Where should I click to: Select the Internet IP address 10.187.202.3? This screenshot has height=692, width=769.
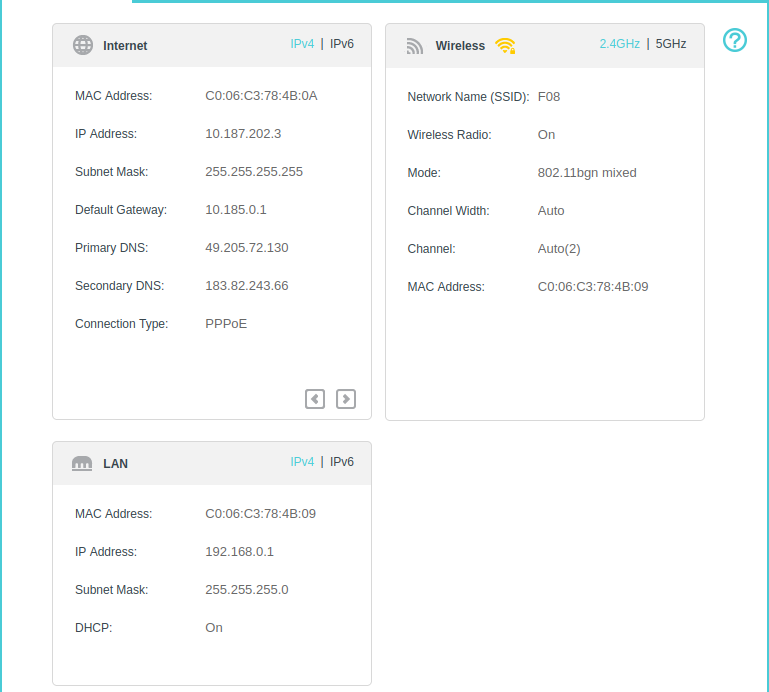(x=243, y=134)
